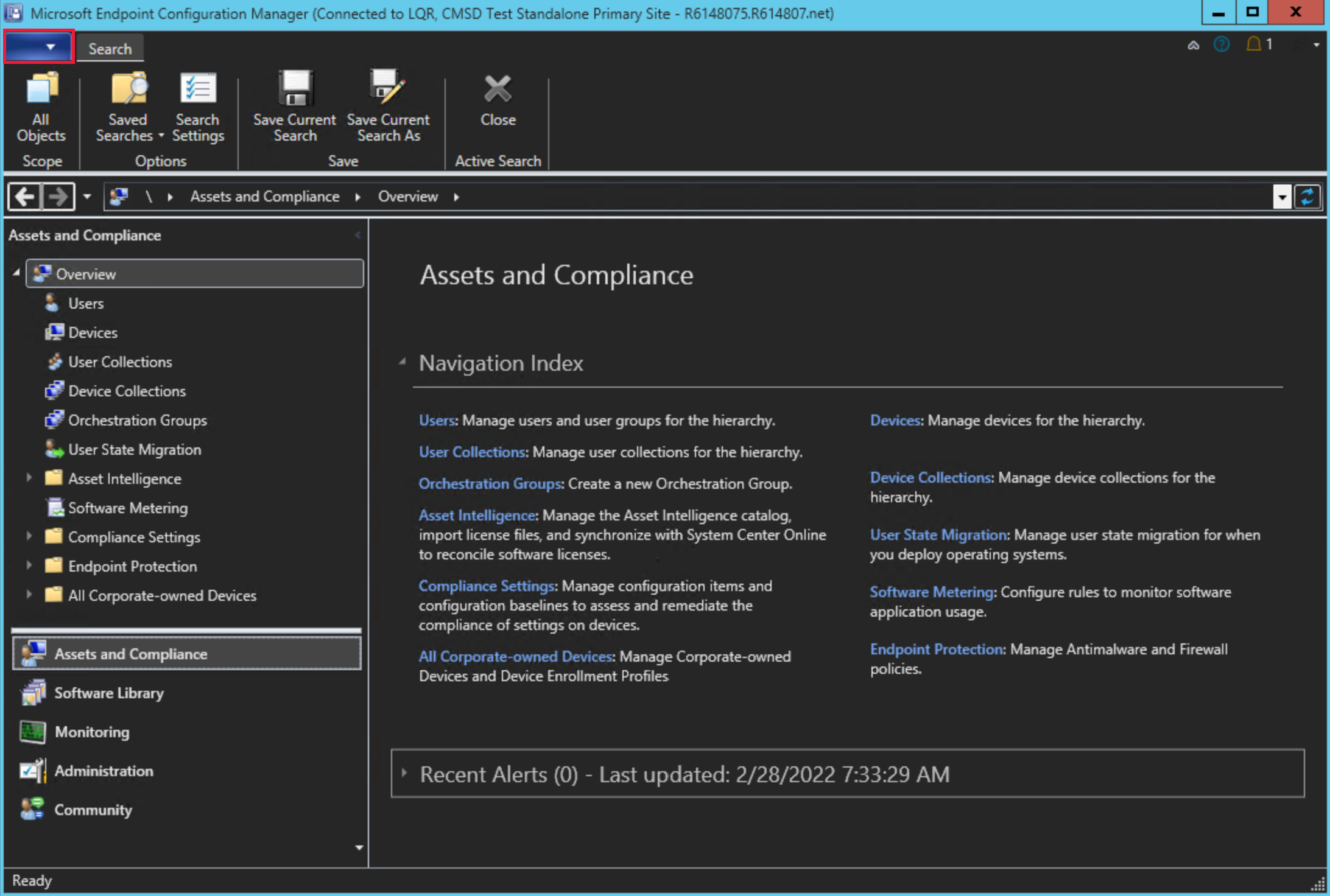1330x896 pixels.
Task: Click the Search input field
Action: click(110, 48)
